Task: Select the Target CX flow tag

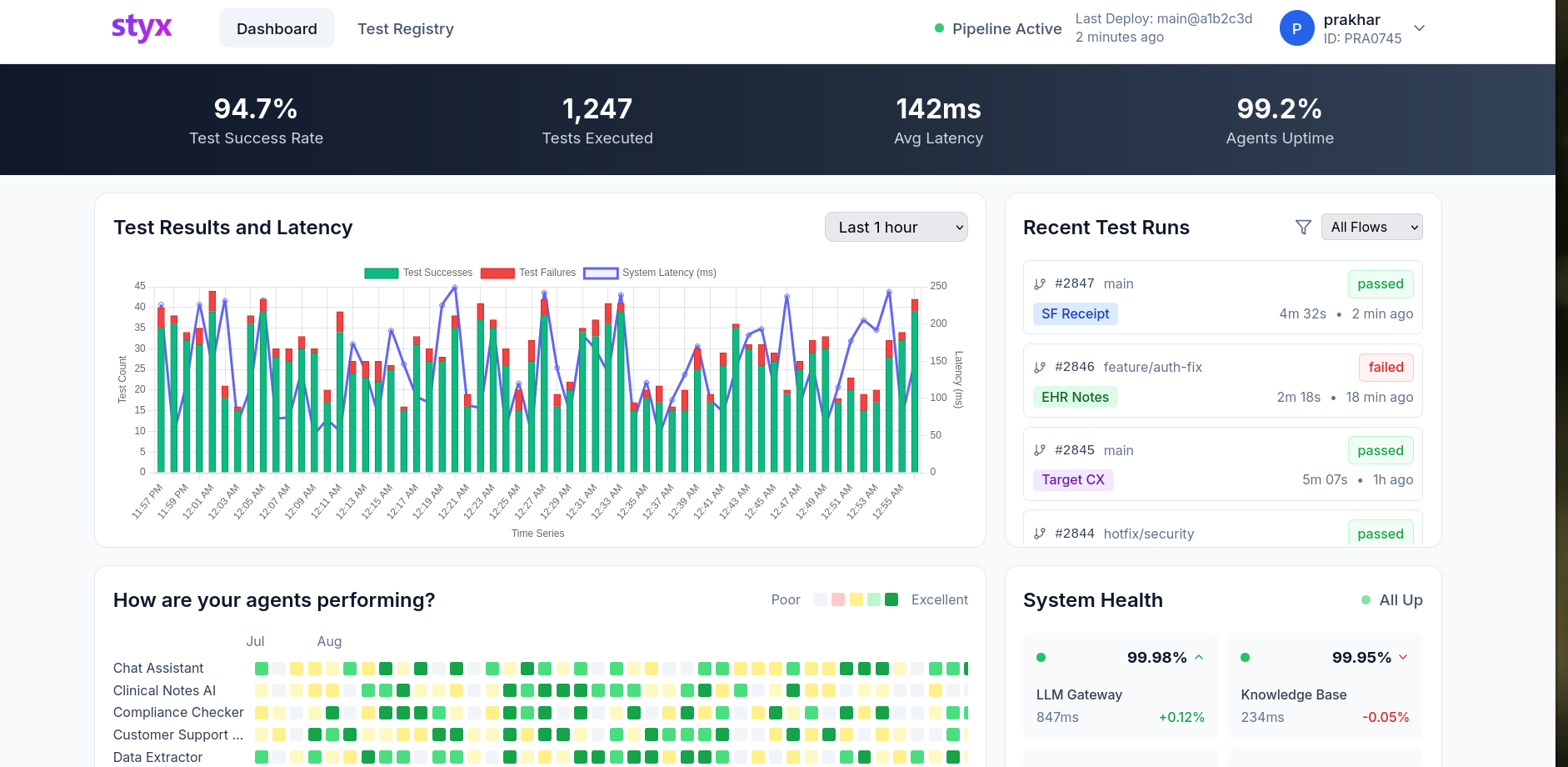Action: click(x=1073, y=479)
